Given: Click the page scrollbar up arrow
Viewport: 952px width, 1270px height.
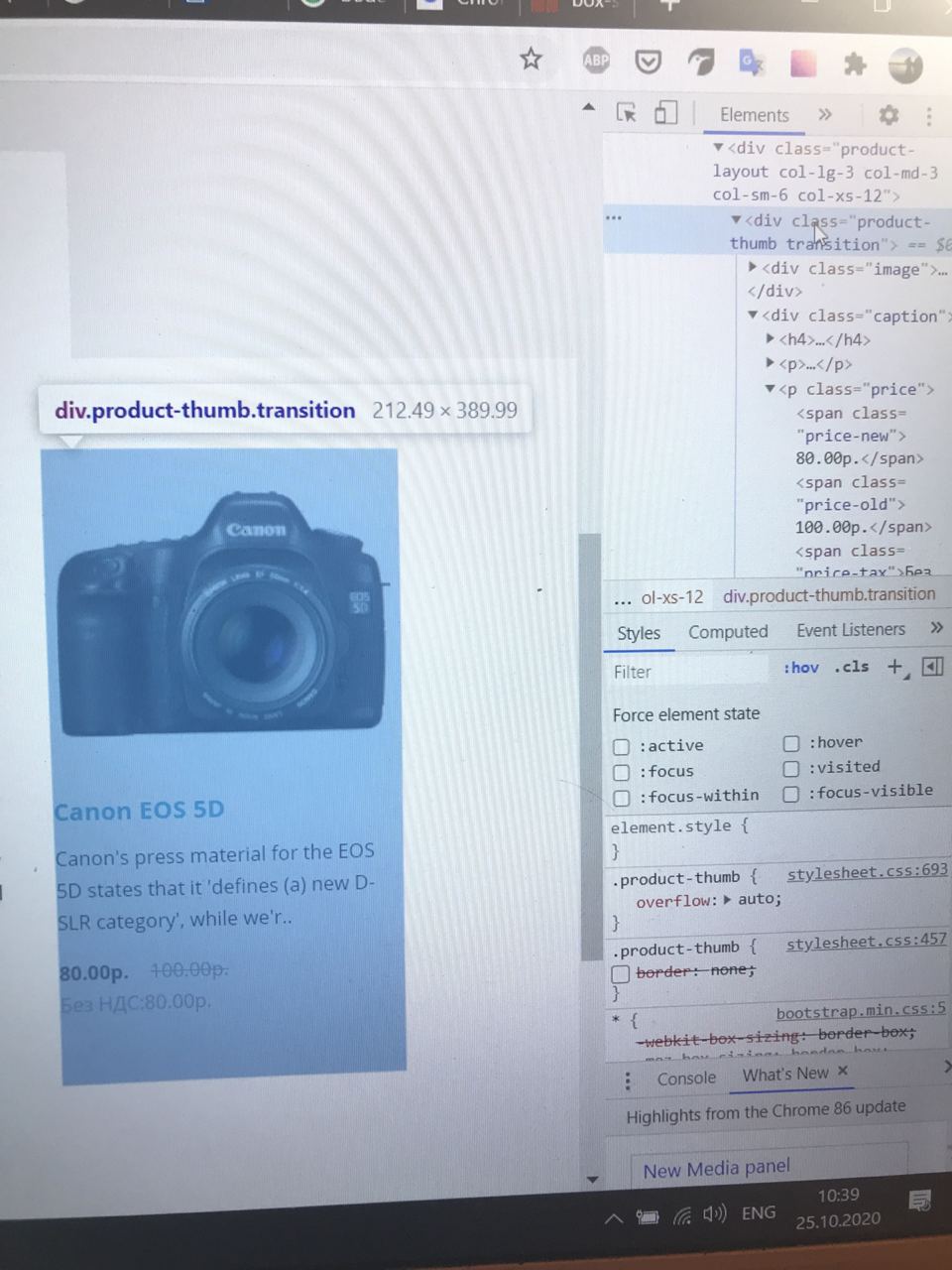Looking at the screenshot, I should [x=589, y=106].
